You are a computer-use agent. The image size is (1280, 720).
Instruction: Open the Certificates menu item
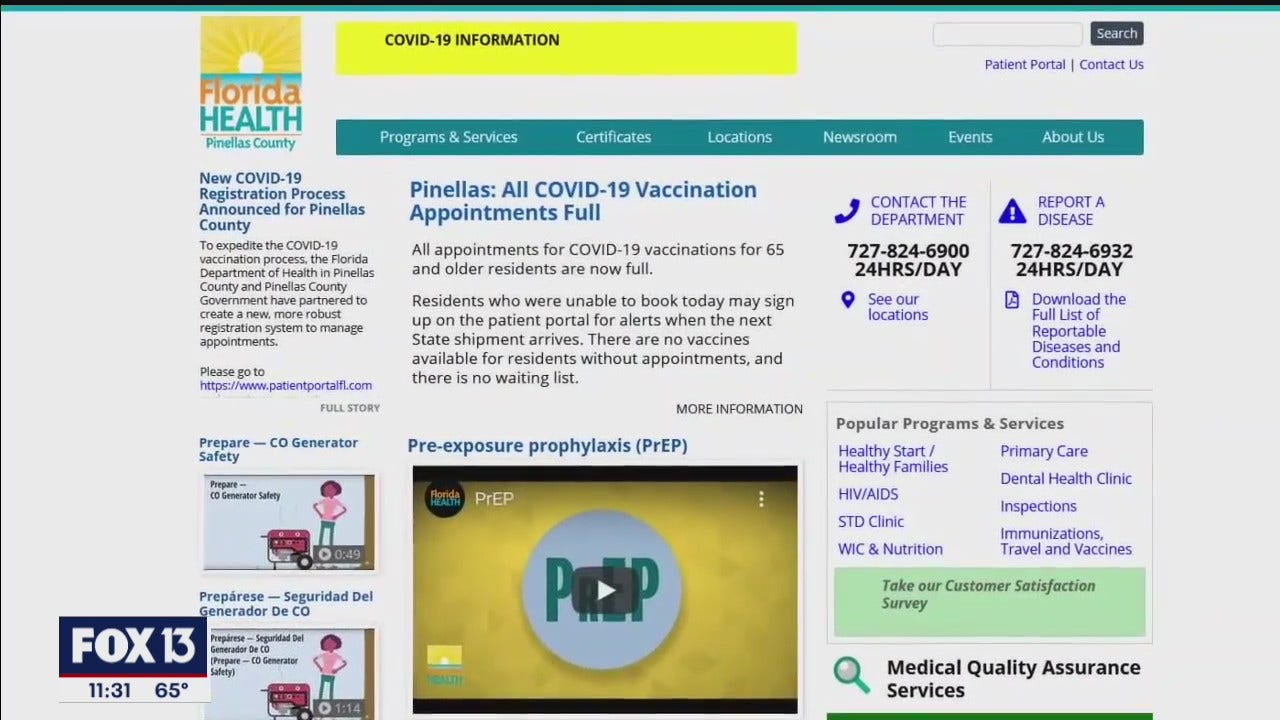pos(613,137)
